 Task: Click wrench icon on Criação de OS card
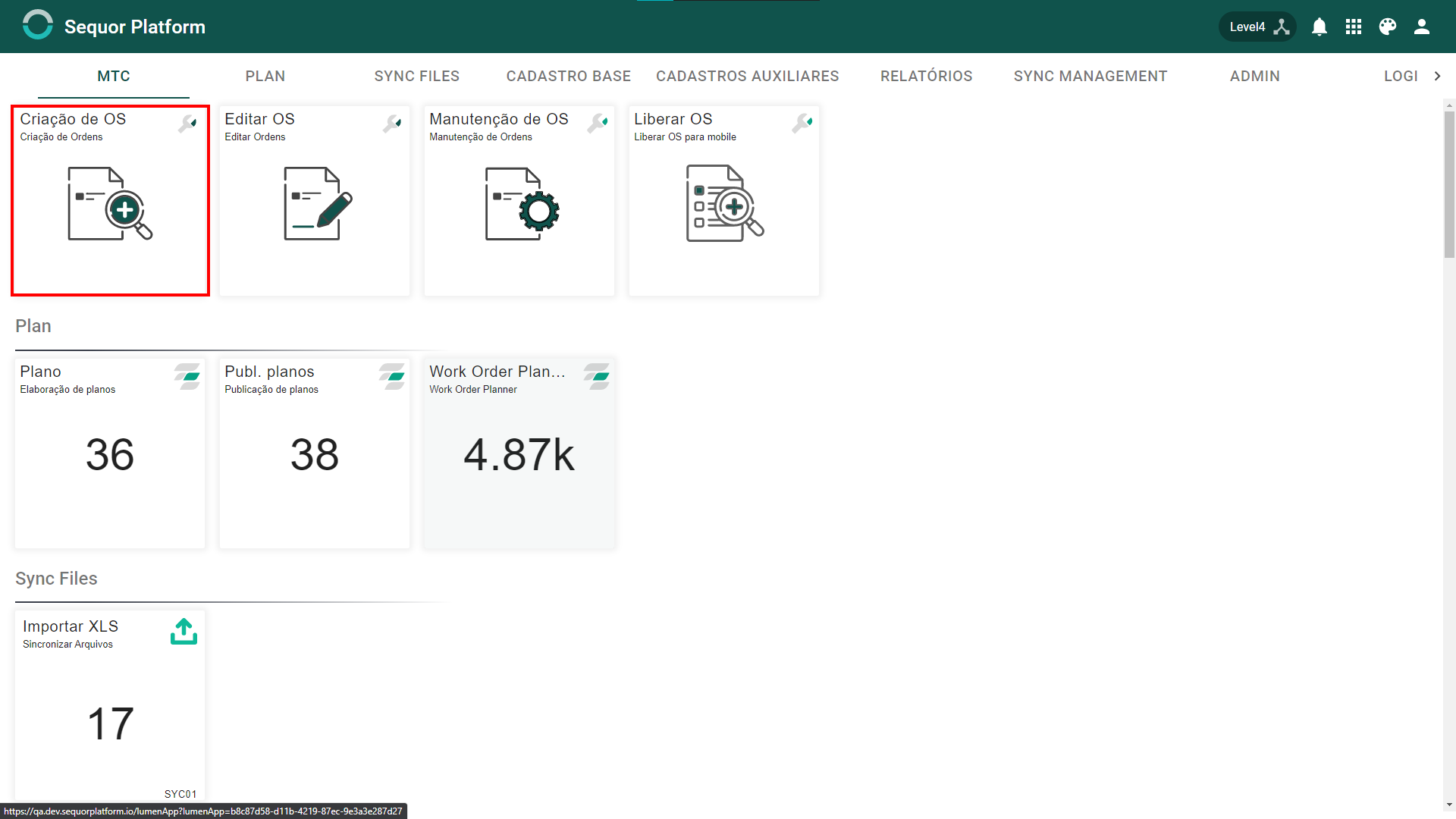(x=187, y=123)
